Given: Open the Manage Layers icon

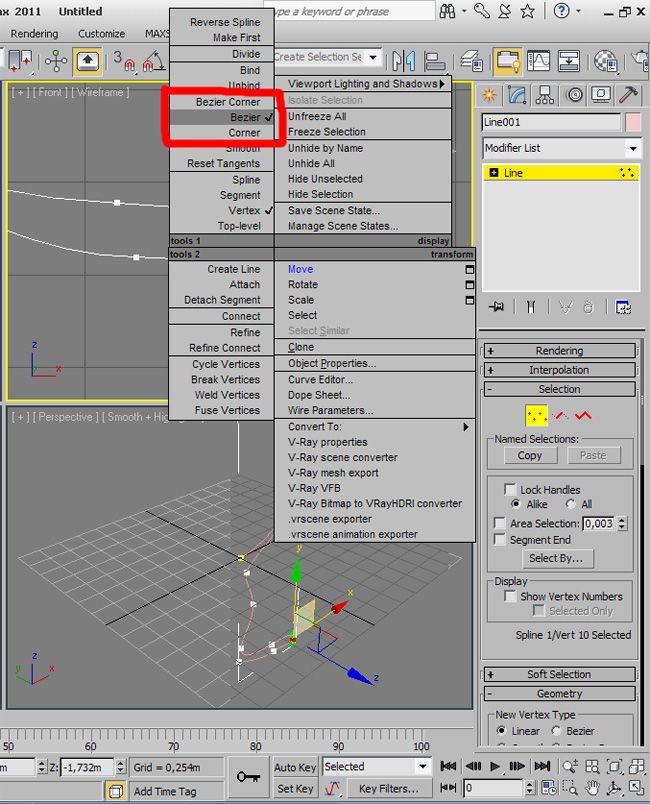Looking at the screenshot, I should (472, 61).
